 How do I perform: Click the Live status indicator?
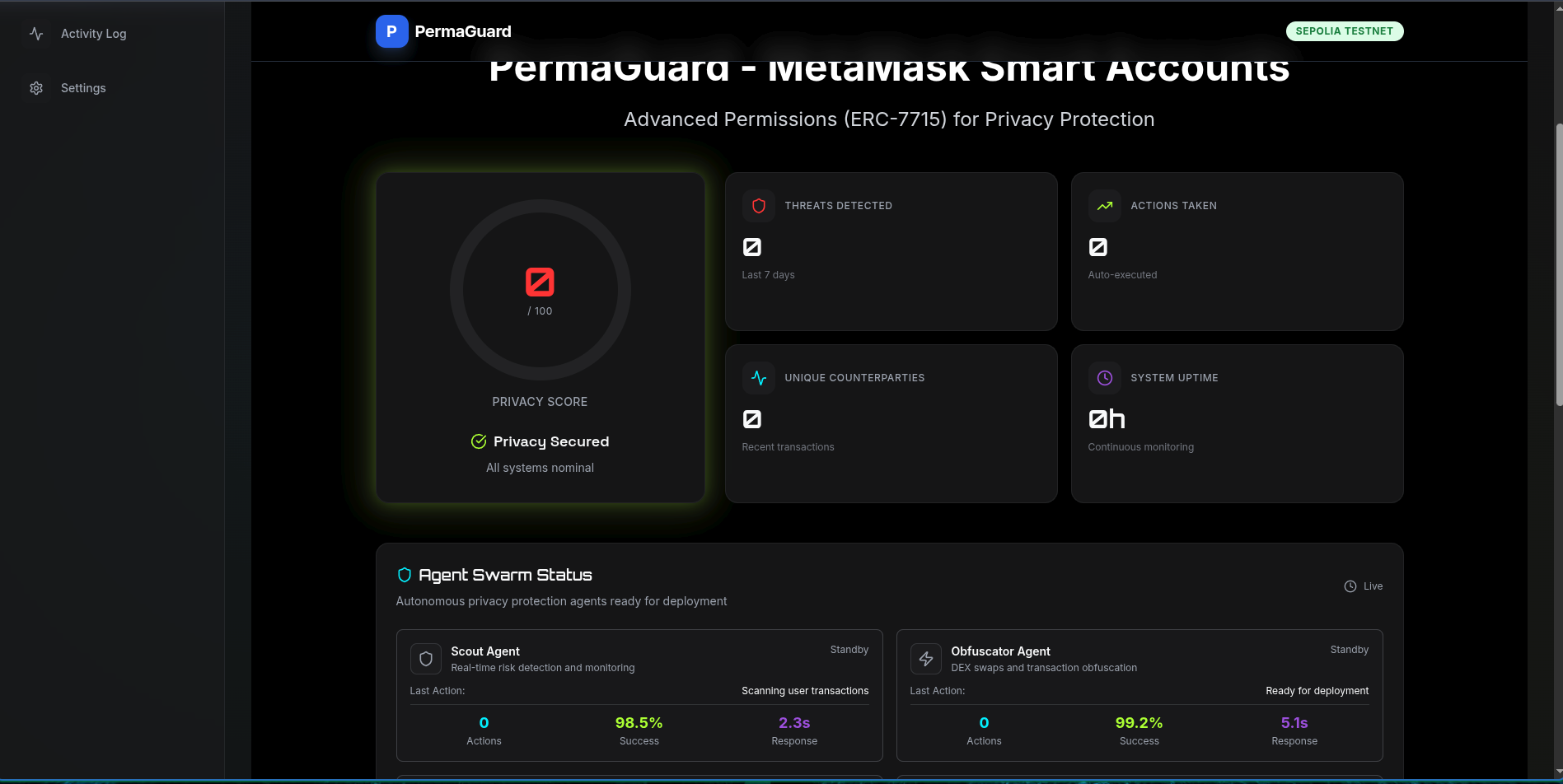click(1364, 586)
